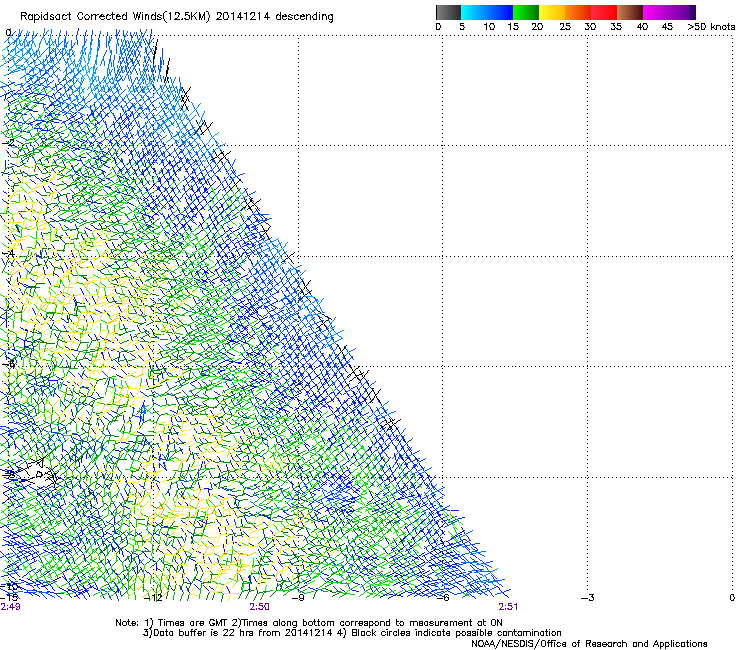Click the '-9' longitude axis label

(298, 598)
